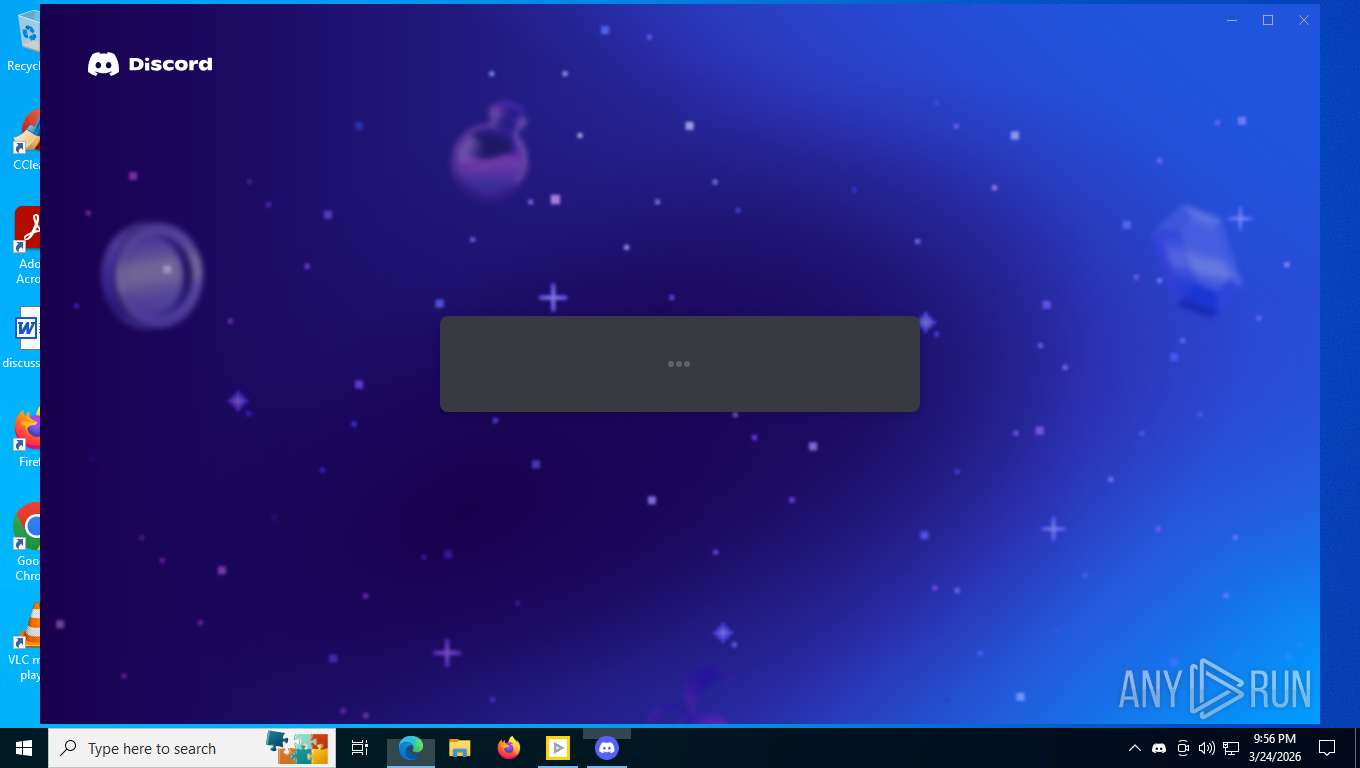This screenshot has width=1360, height=768.
Task: Open File Explorer from the taskbar
Action: click(460, 748)
